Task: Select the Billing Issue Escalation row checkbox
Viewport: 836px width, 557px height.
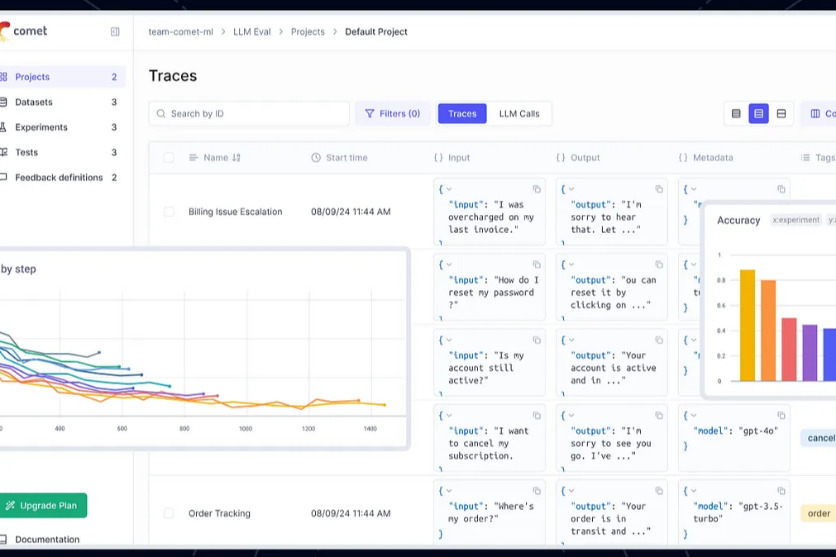Action: point(168,212)
